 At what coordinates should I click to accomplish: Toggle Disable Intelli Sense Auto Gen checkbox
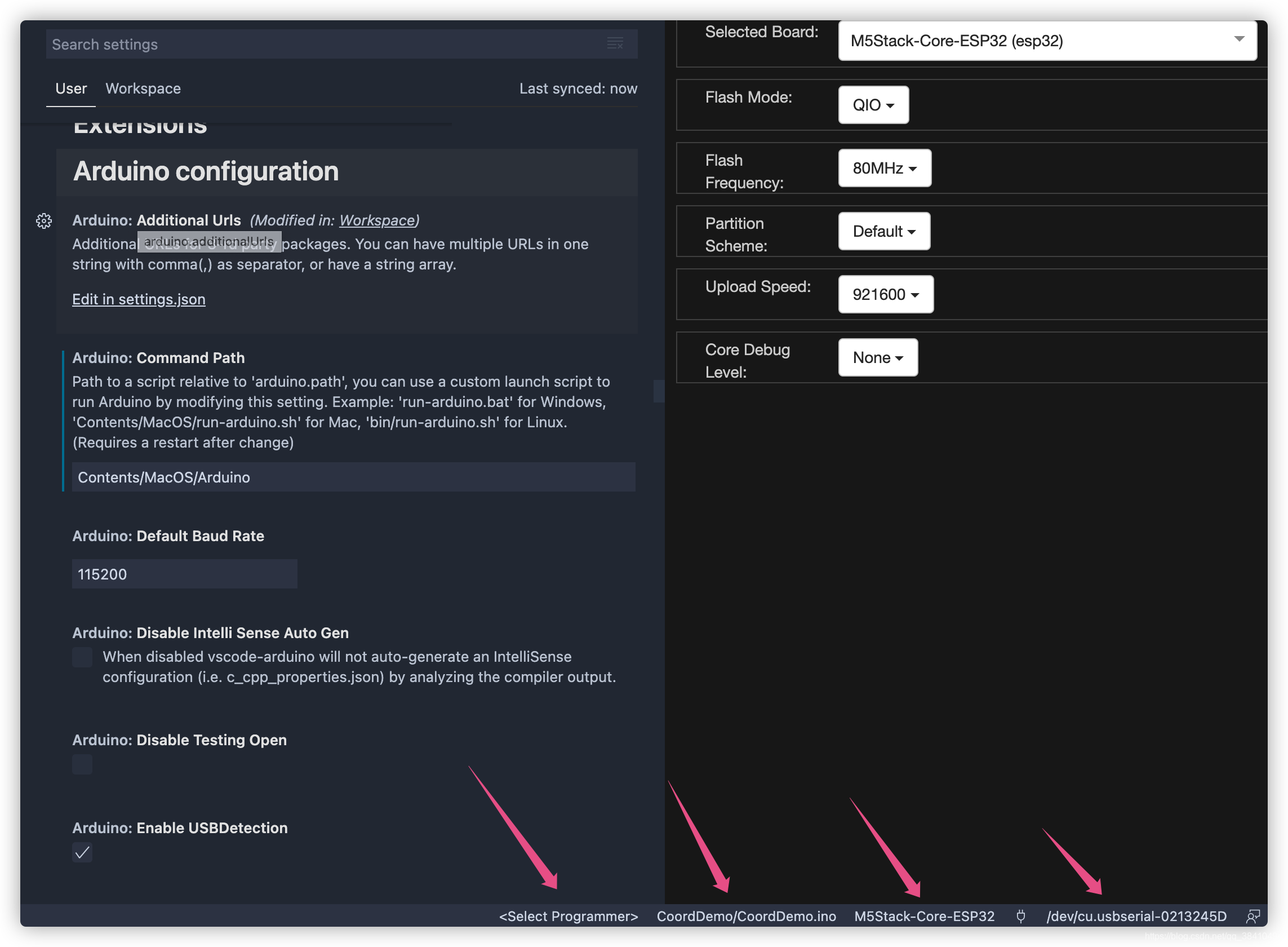click(82, 657)
